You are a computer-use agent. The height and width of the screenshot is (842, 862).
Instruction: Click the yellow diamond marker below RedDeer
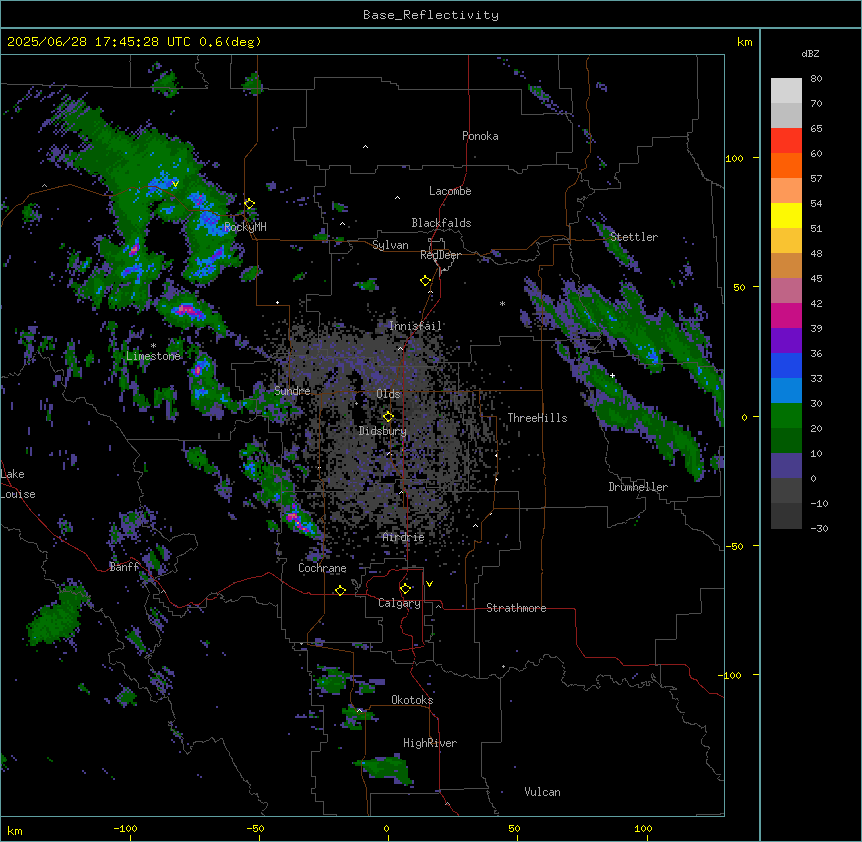426,281
